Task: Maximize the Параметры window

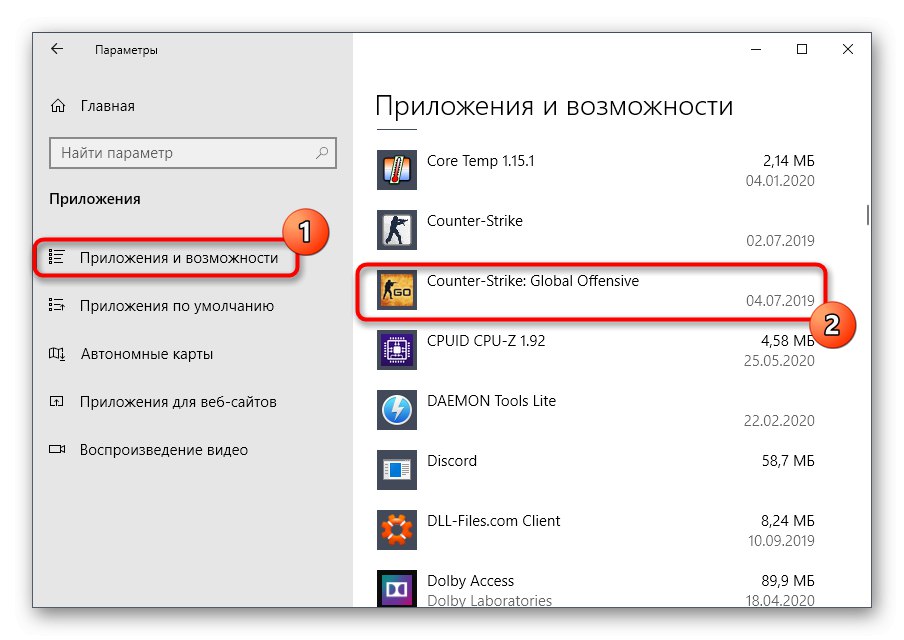Action: (x=801, y=50)
